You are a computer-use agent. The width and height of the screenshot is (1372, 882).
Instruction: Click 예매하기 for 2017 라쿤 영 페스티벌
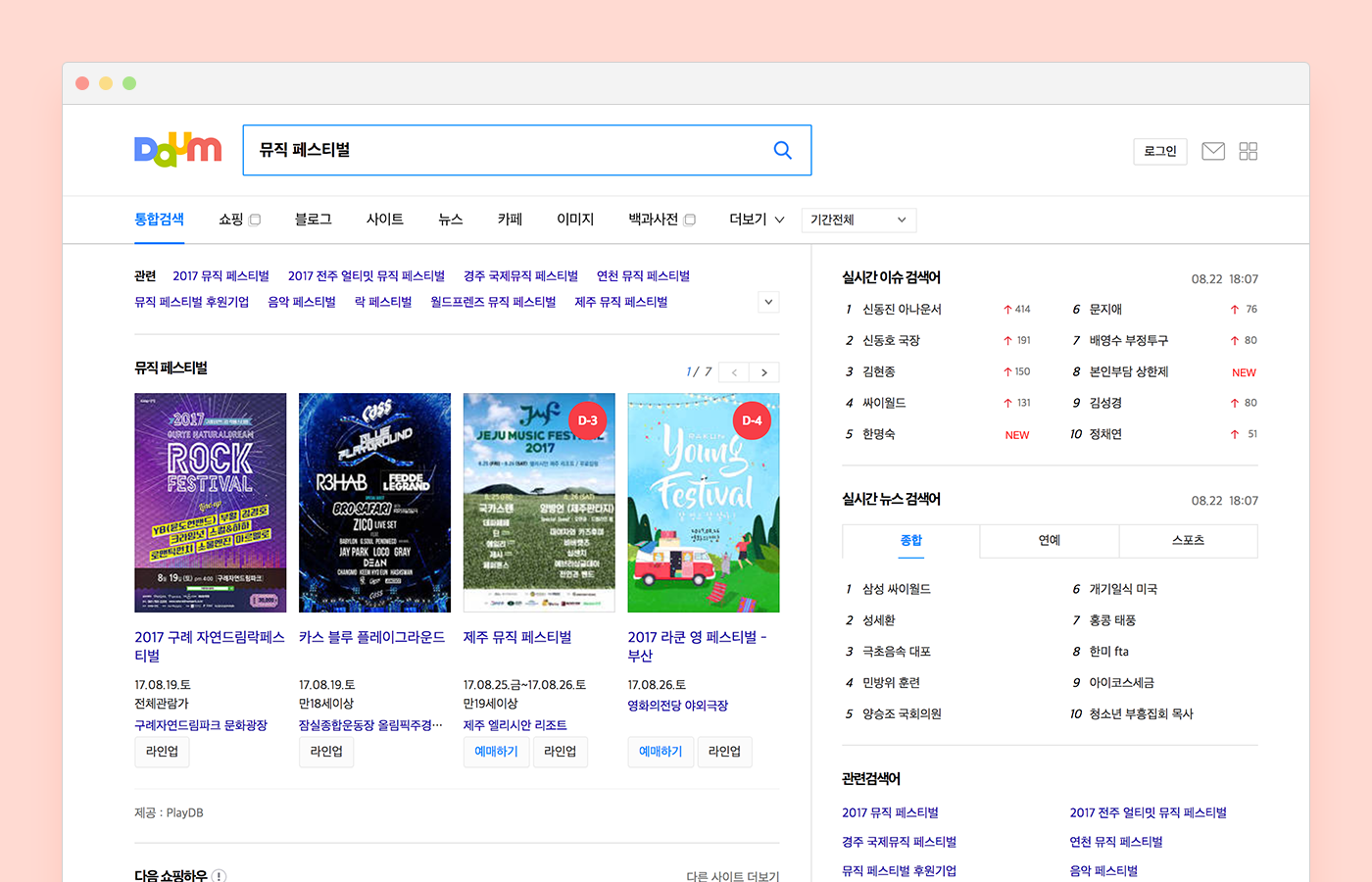pos(661,752)
